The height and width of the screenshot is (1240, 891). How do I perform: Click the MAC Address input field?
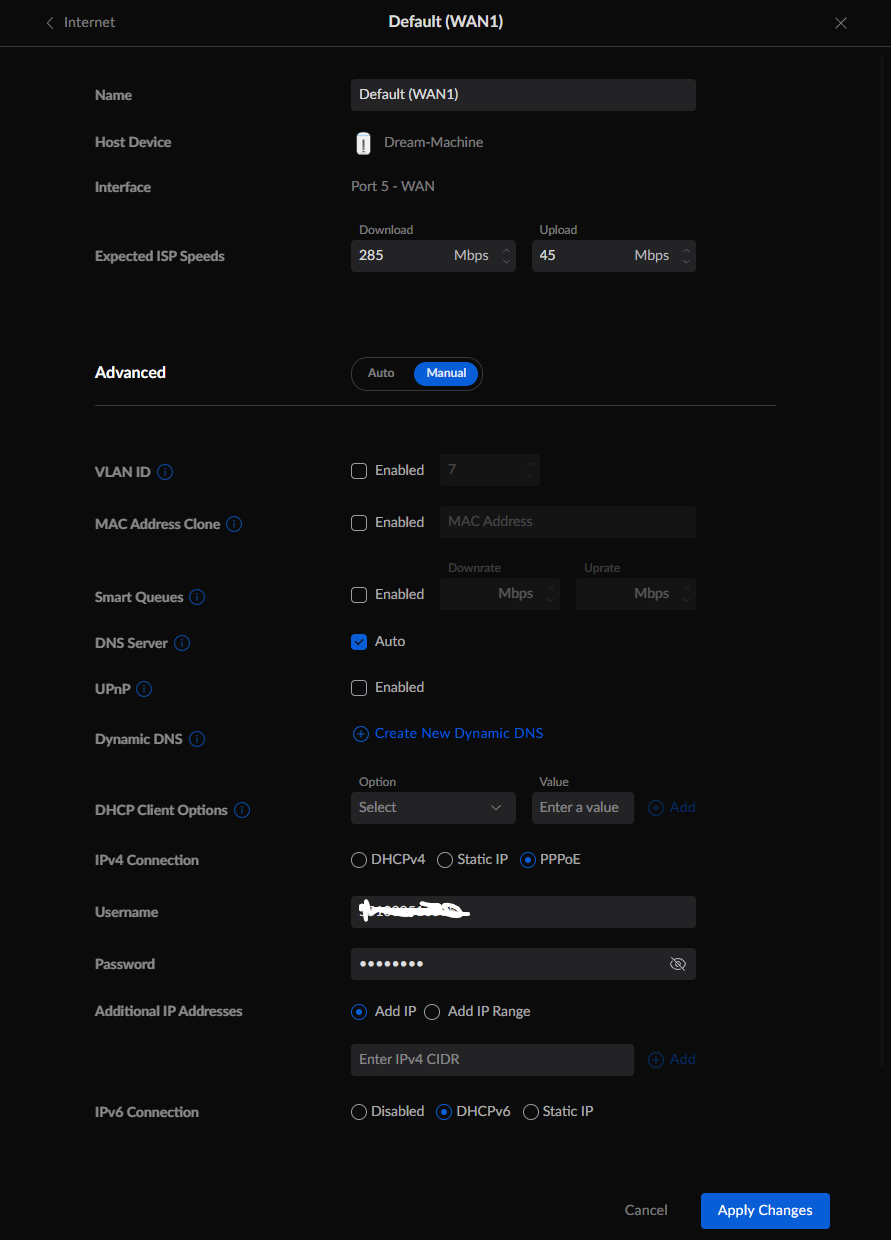tap(568, 522)
